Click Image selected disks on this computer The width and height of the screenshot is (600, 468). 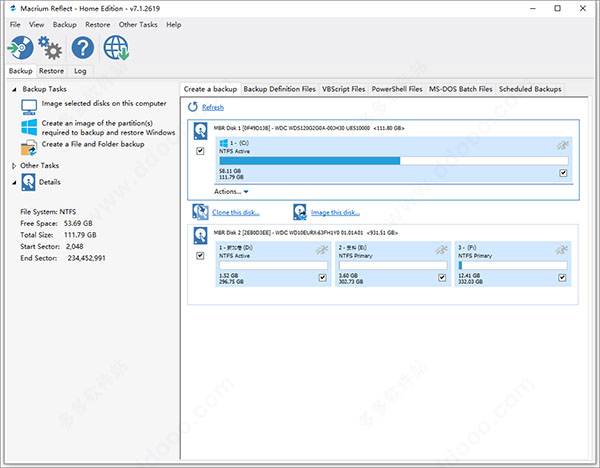(104, 103)
